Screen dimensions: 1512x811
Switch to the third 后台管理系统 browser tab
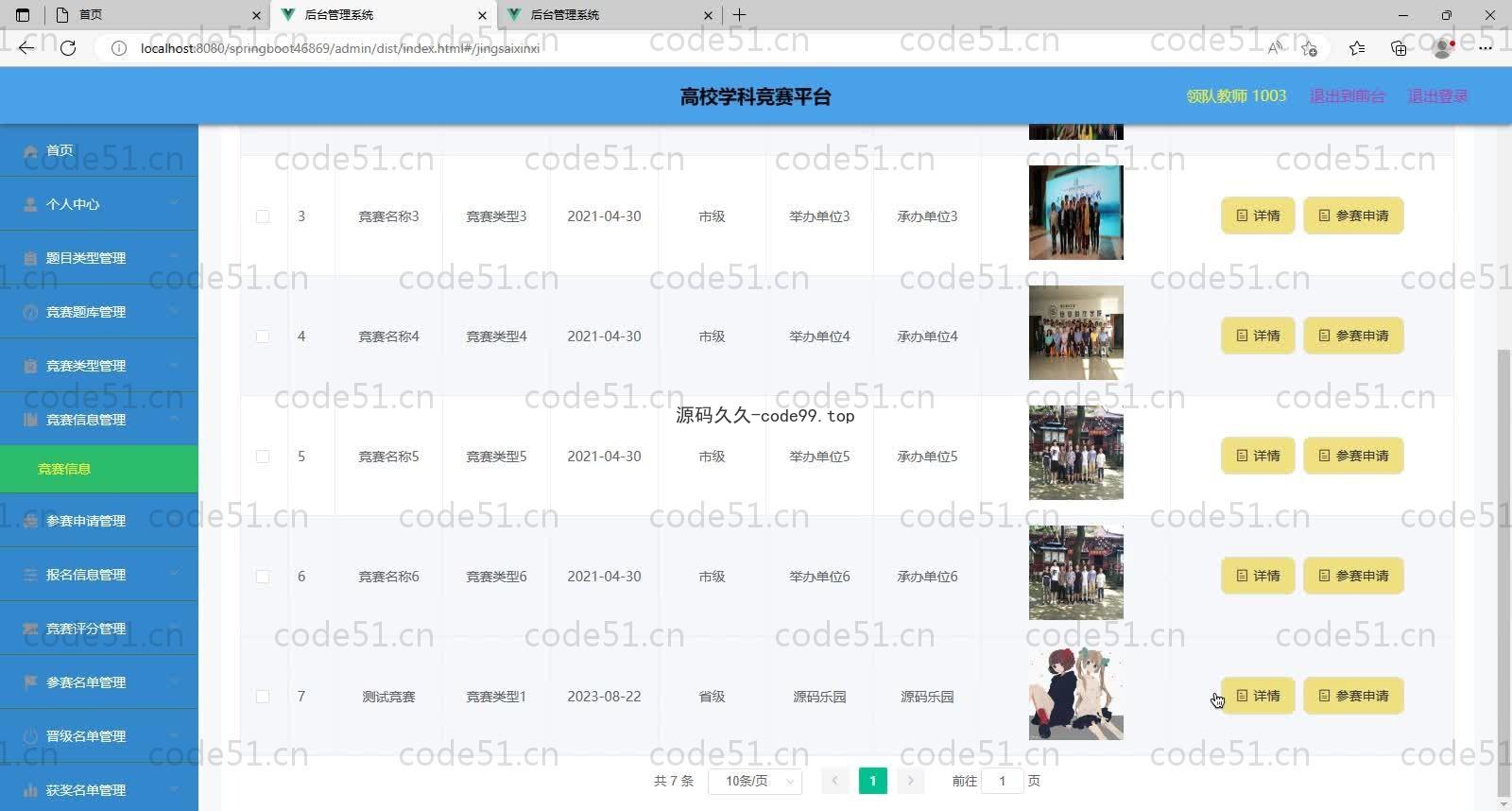click(x=610, y=15)
